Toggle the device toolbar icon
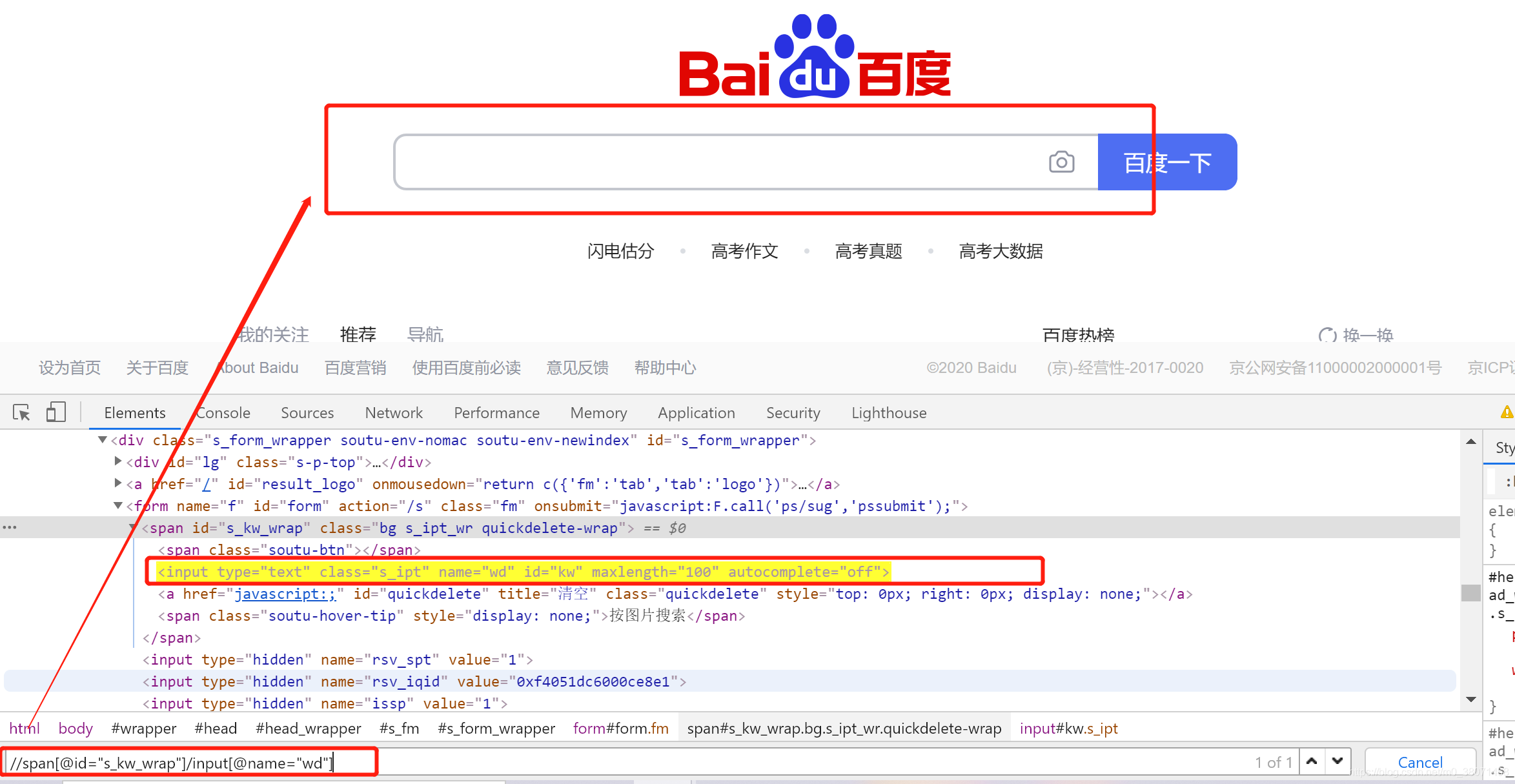The height and width of the screenshot is (784, 1515). point(56,412)
